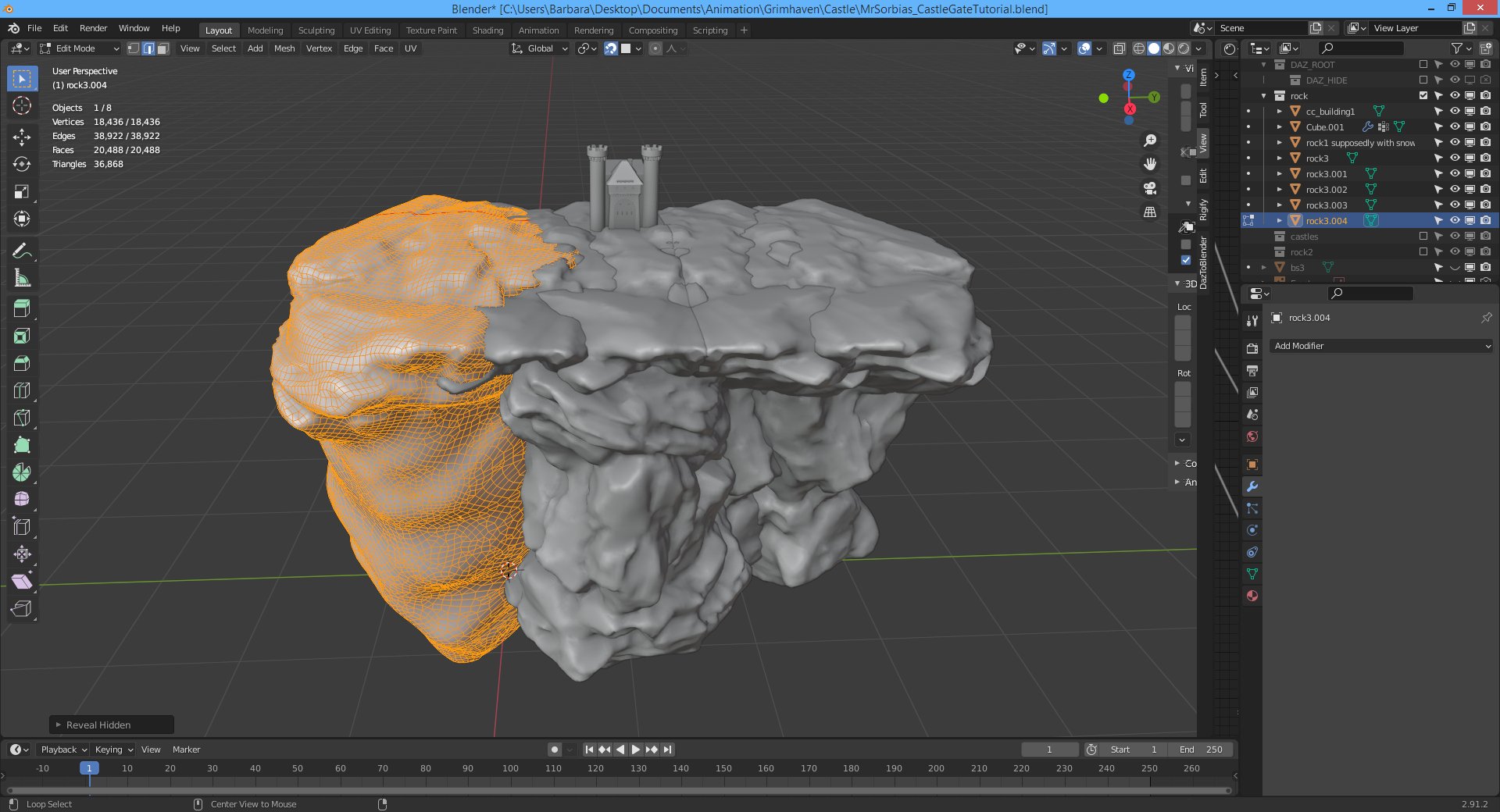Switch to the Sculpting workspace tab

pos(316,30)
